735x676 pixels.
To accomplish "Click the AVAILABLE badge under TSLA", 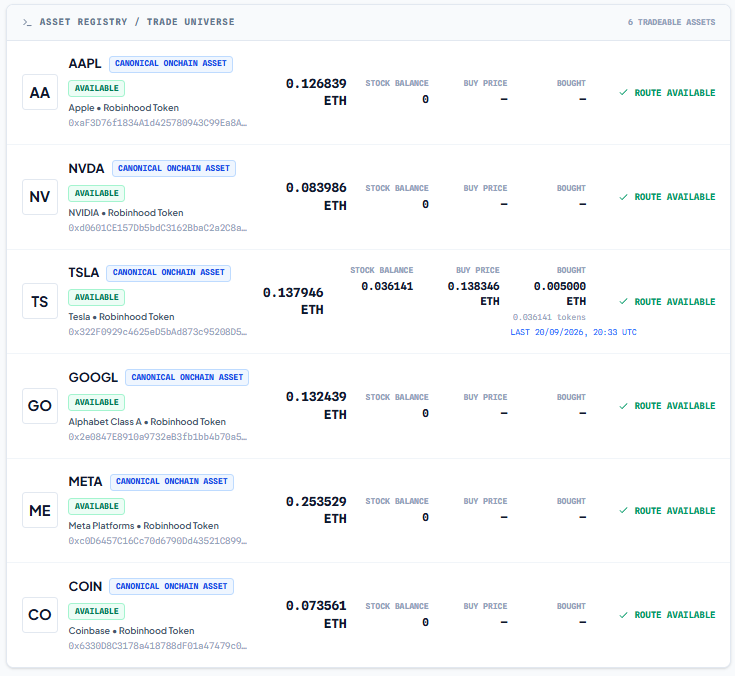I will pyautogui.click(x=97, y=297).
